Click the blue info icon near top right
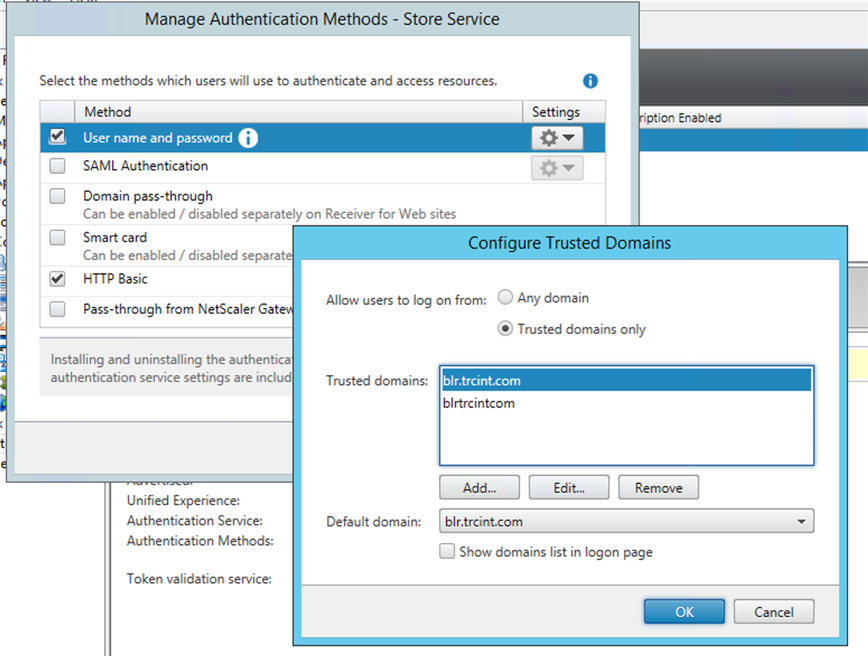 pyautogui.click(x=590, y=81)
